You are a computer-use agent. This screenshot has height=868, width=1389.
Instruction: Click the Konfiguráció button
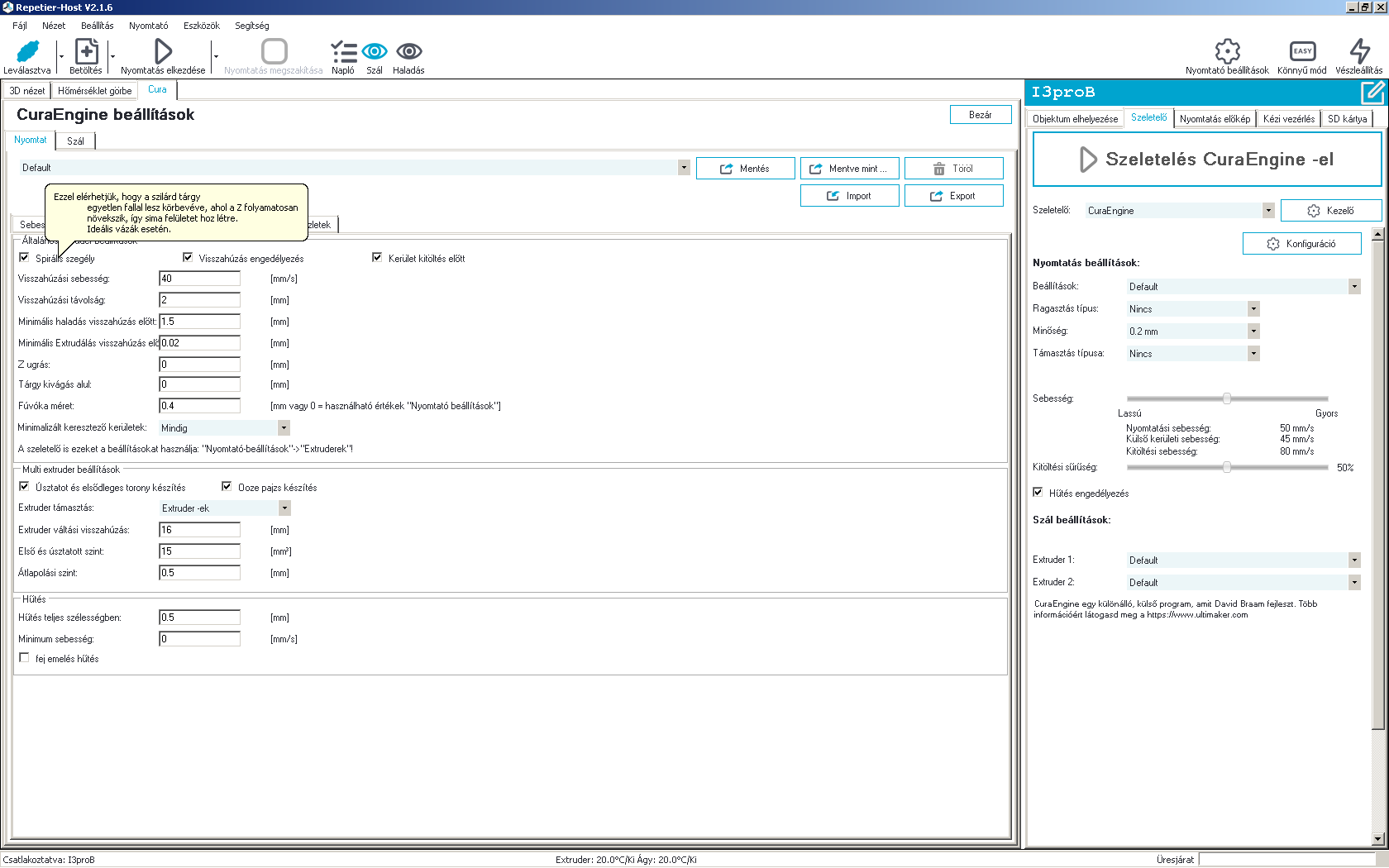[1302, 244]
